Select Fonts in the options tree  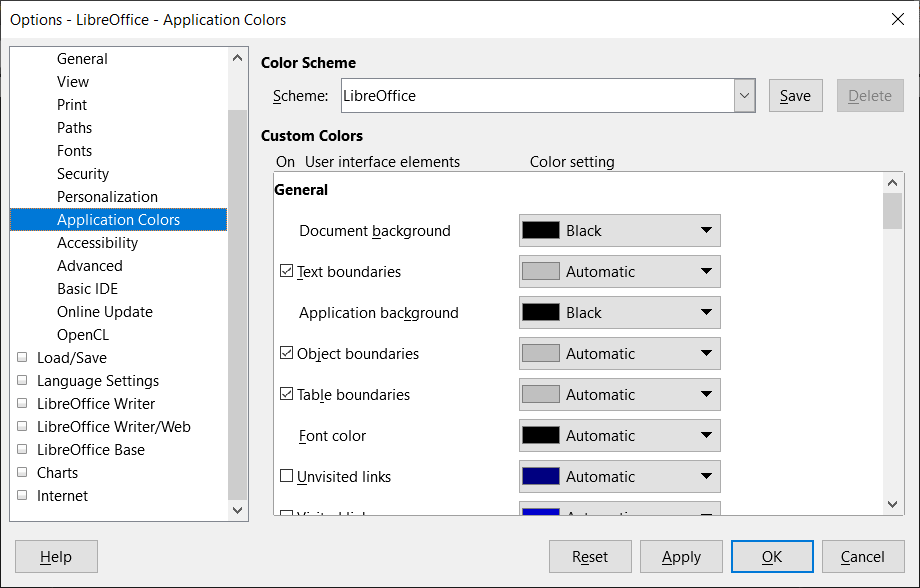(75, 151)
